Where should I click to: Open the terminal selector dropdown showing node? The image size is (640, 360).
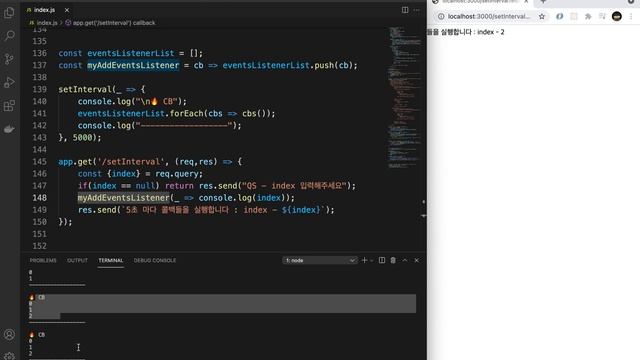click(x=320, y=260)
